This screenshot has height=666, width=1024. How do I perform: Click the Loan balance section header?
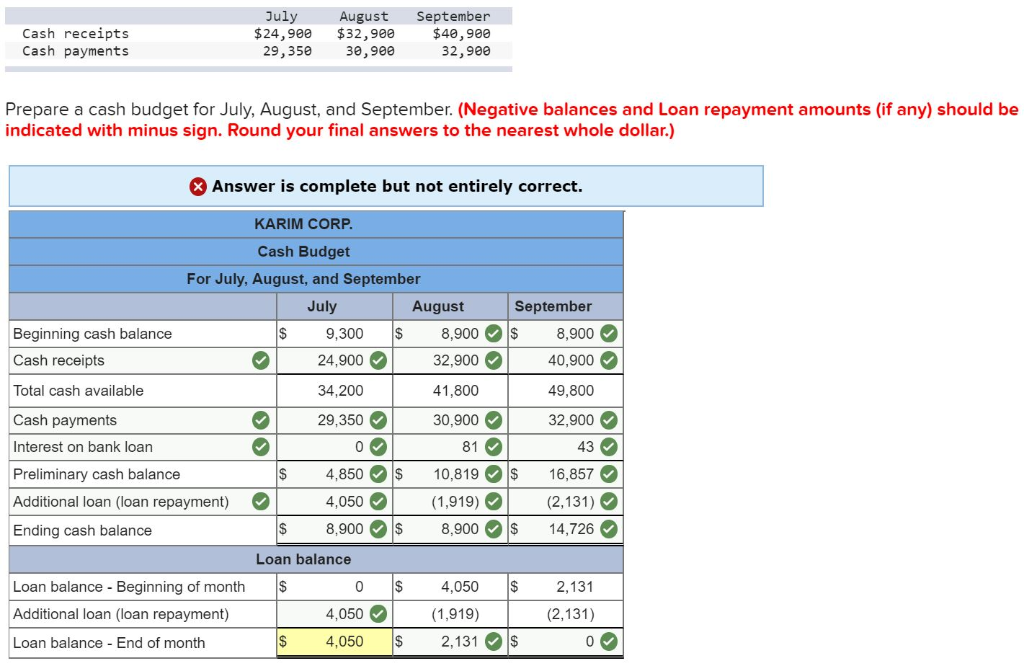pyautogui.click(x=316, y=559)
